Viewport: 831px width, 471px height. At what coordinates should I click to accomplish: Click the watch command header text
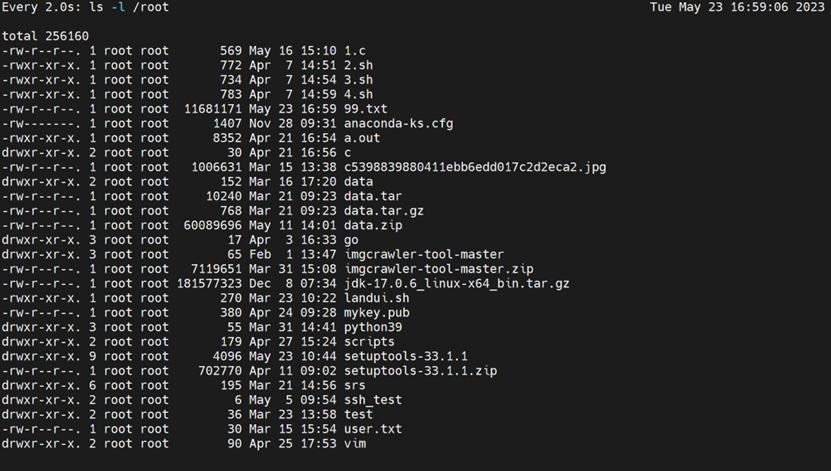pos(85,7)
